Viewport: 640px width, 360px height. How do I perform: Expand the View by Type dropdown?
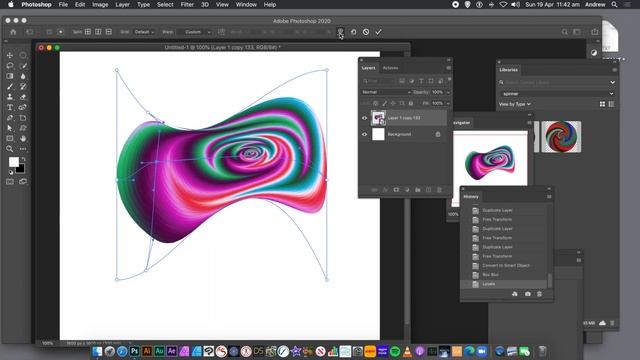click(x=515, y=104)
